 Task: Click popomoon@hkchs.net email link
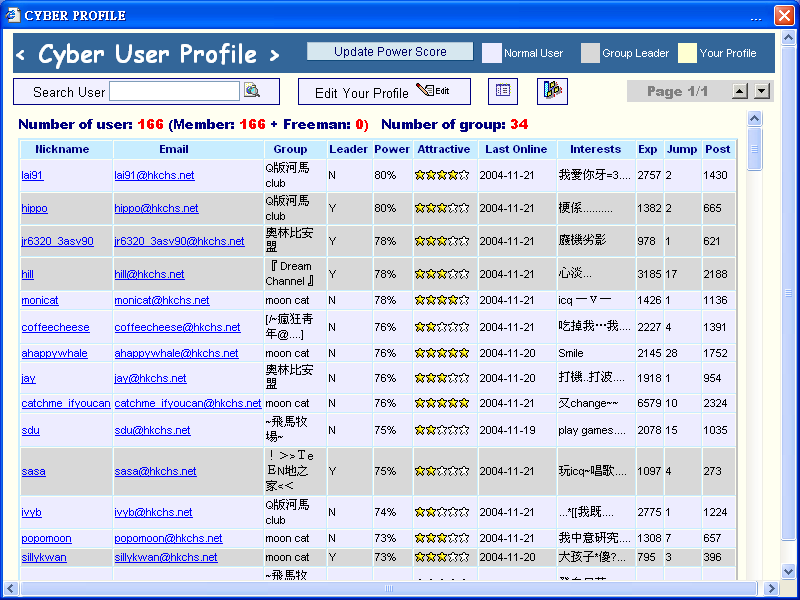tap(168, 538)
